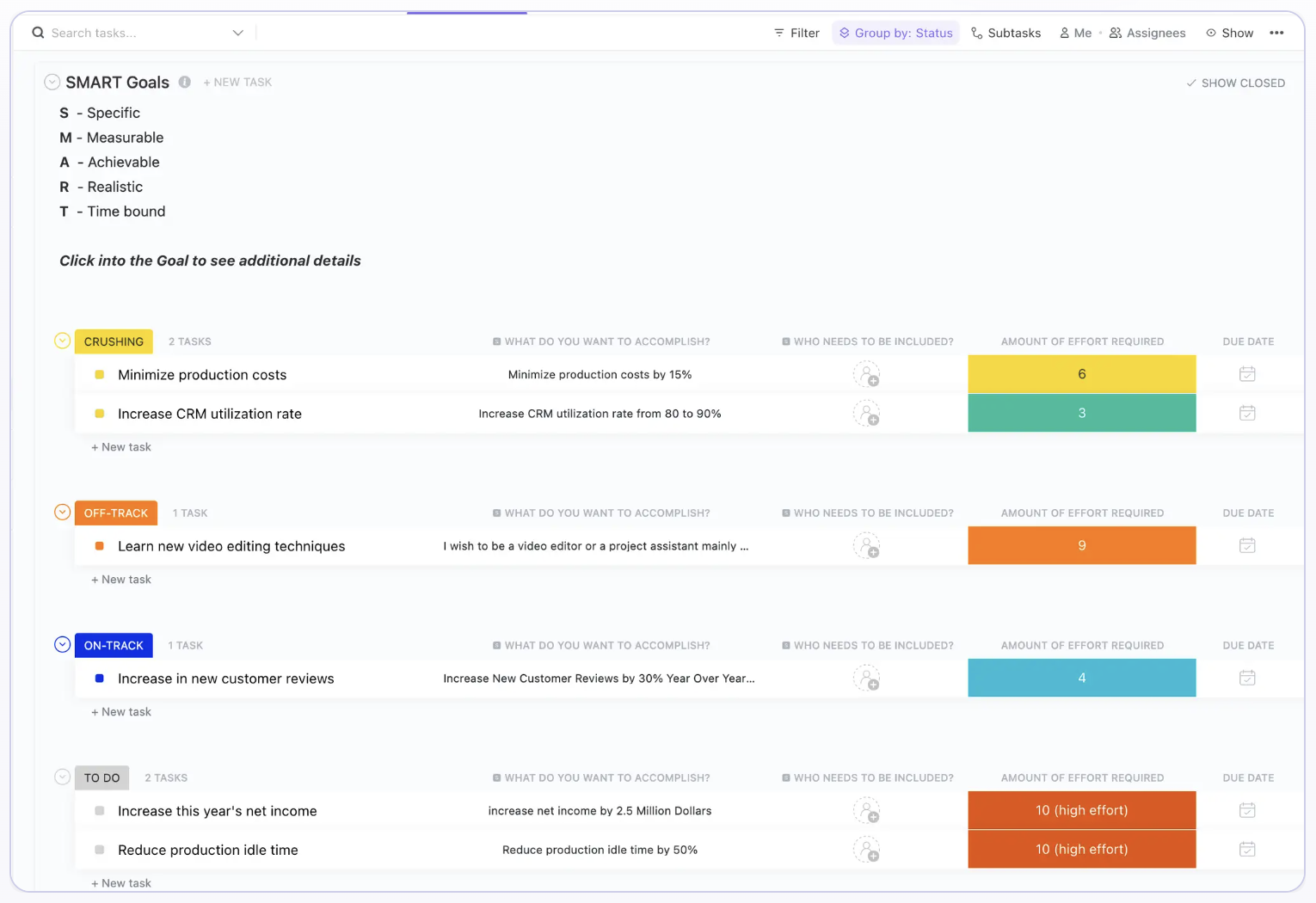Click + New task under ON-TRACK group
1316x903 pixels.
tap(121, 712)
